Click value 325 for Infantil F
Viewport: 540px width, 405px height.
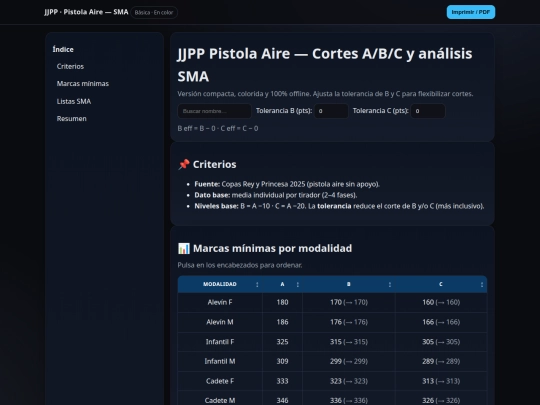282,342
